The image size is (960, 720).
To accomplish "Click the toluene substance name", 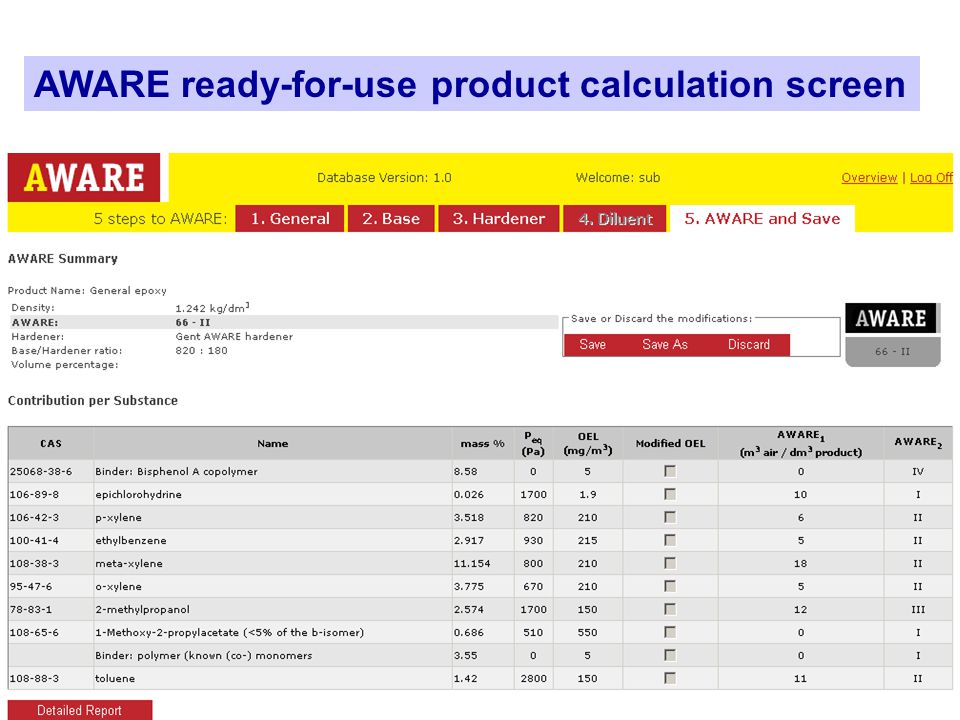I will pyautogui.click(x=114, y=678).
